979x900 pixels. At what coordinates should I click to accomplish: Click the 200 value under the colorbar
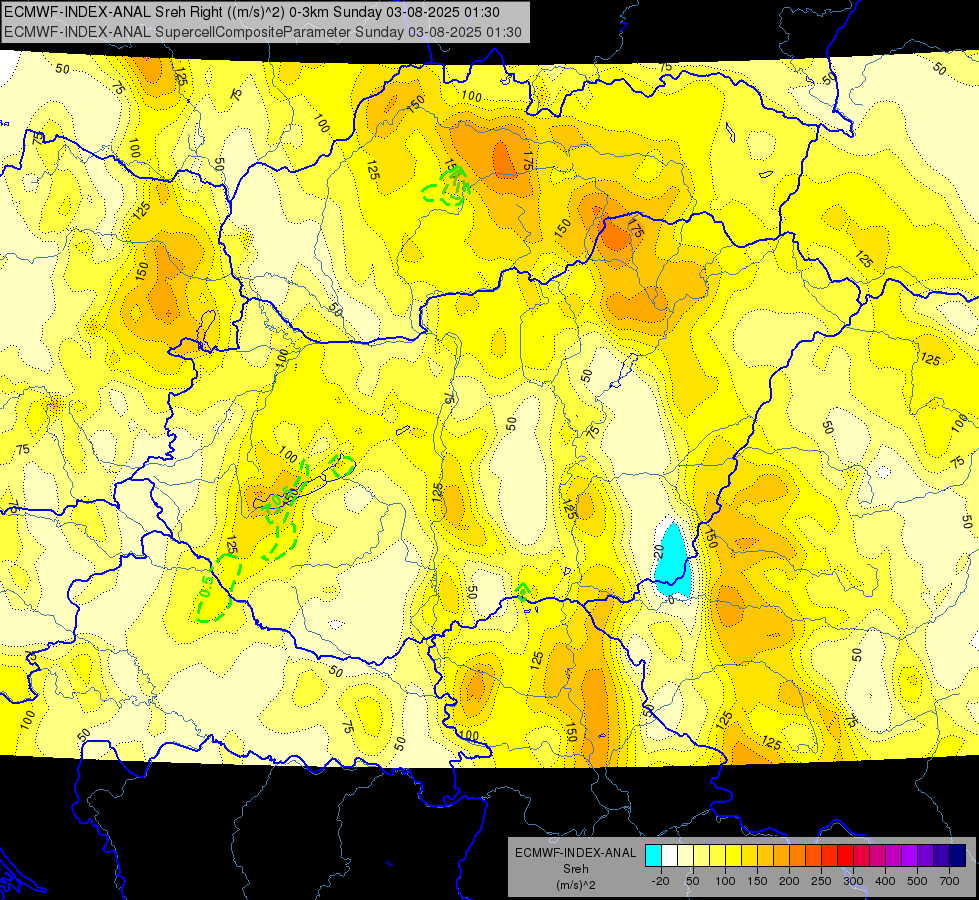point(789,881)
